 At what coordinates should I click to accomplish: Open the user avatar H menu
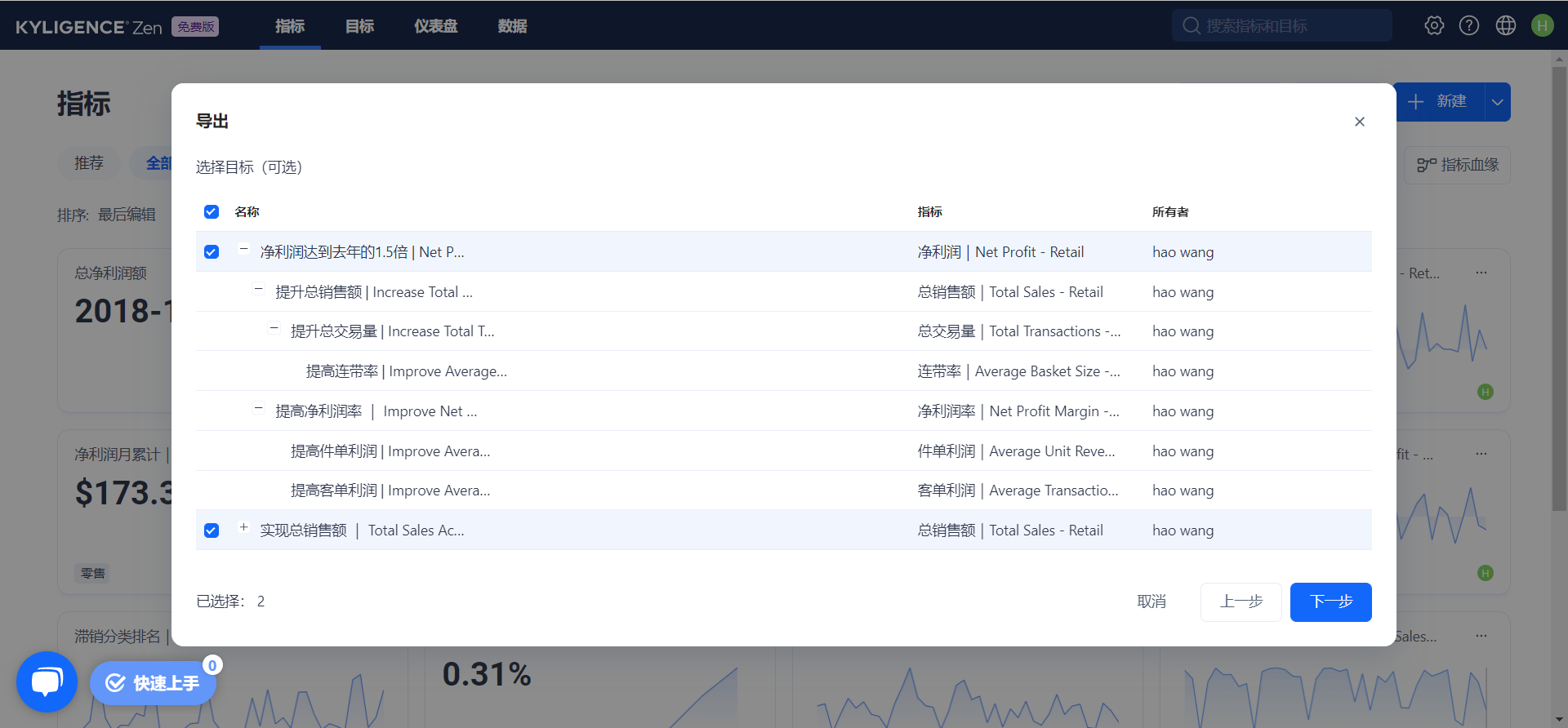(x=1543, y=25)
